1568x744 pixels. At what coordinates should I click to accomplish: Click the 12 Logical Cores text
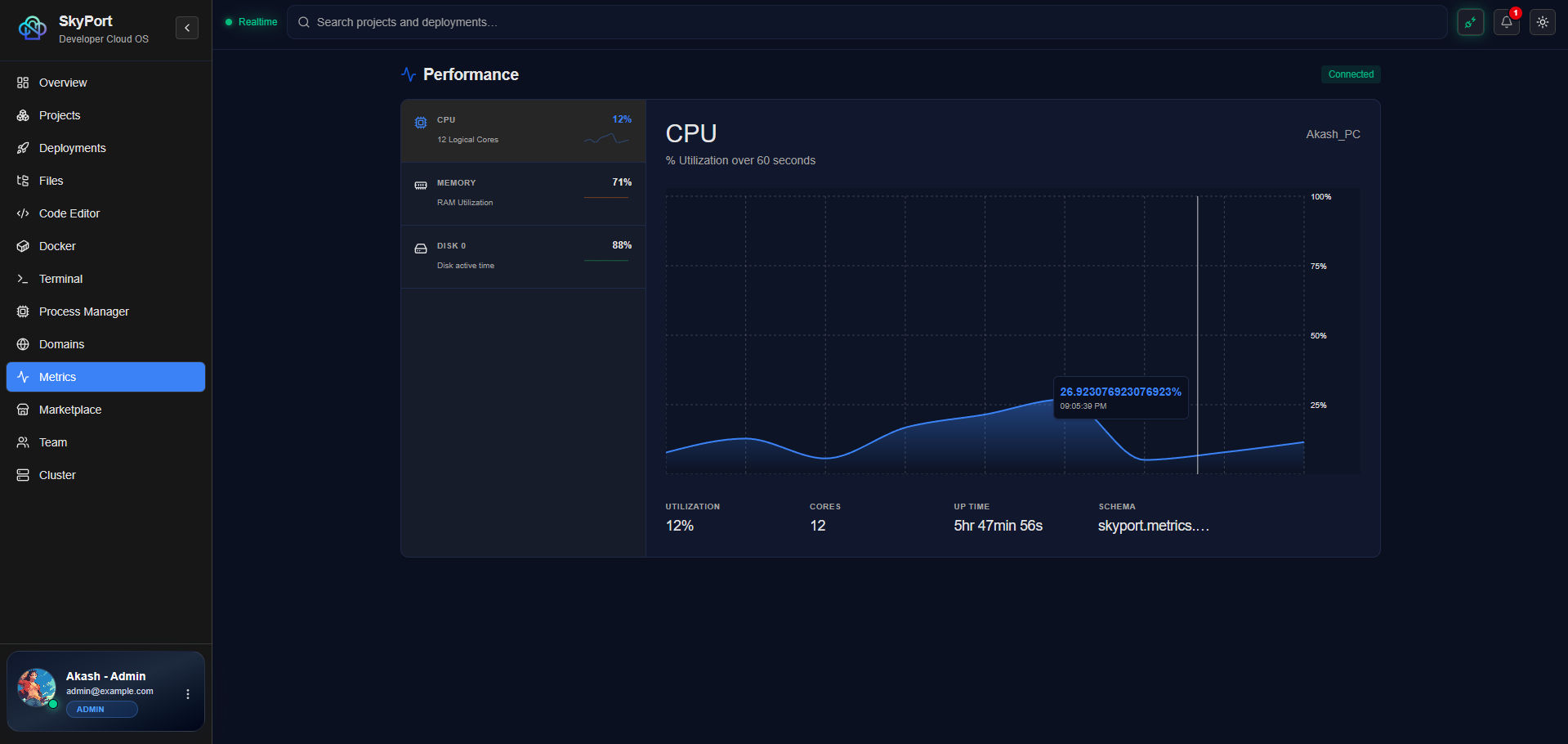point(467,140)
